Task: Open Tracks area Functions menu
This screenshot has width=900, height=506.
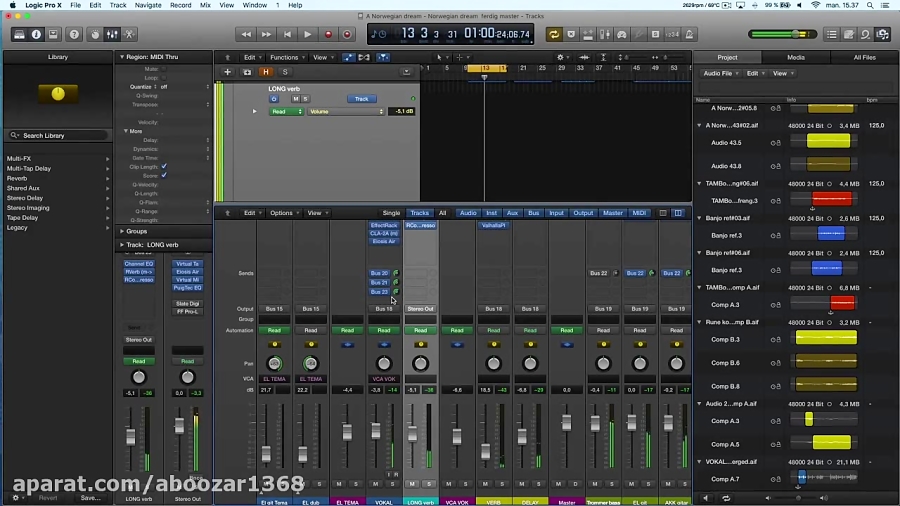Action: tap(286, 57)
